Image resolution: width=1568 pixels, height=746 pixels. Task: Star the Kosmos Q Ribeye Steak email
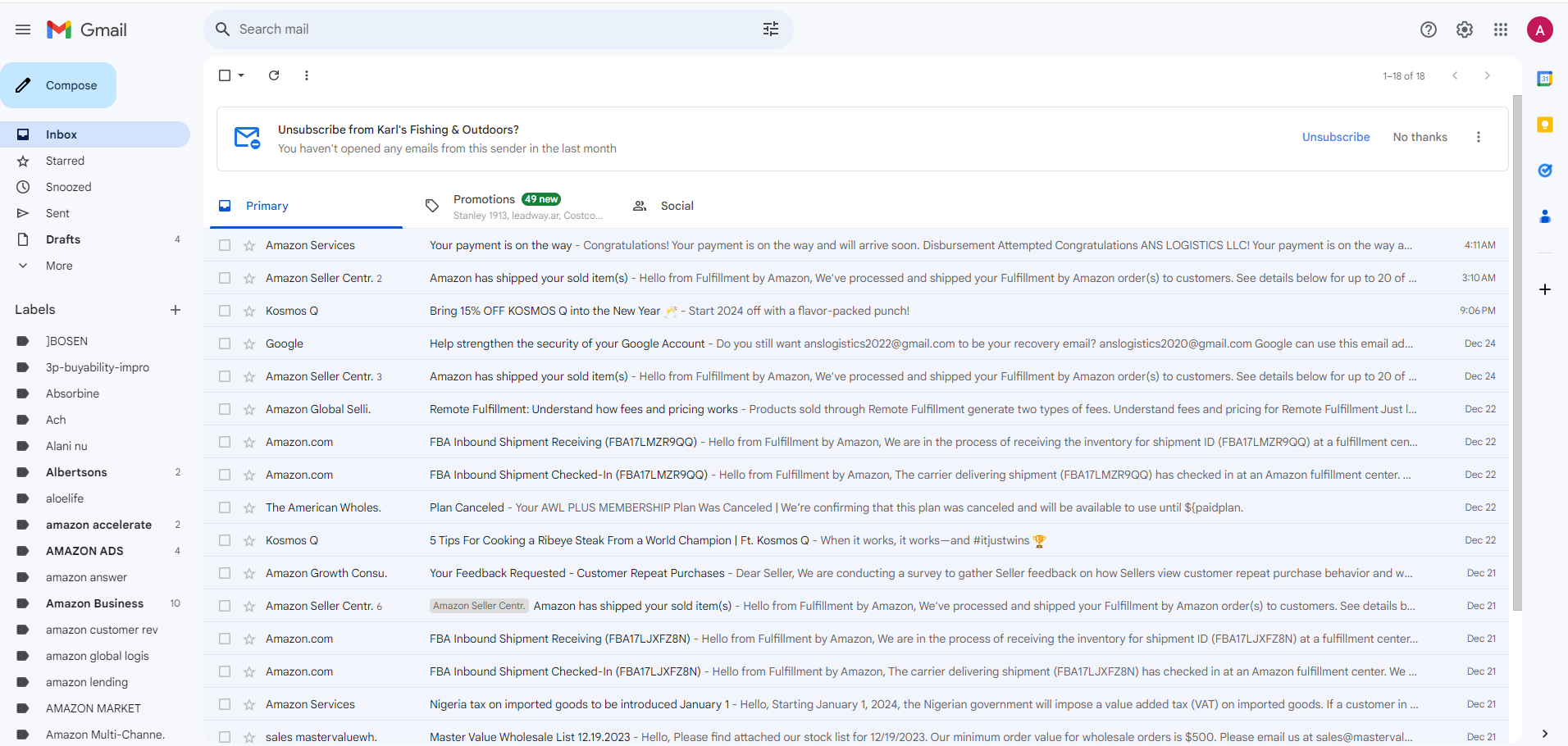249,540
